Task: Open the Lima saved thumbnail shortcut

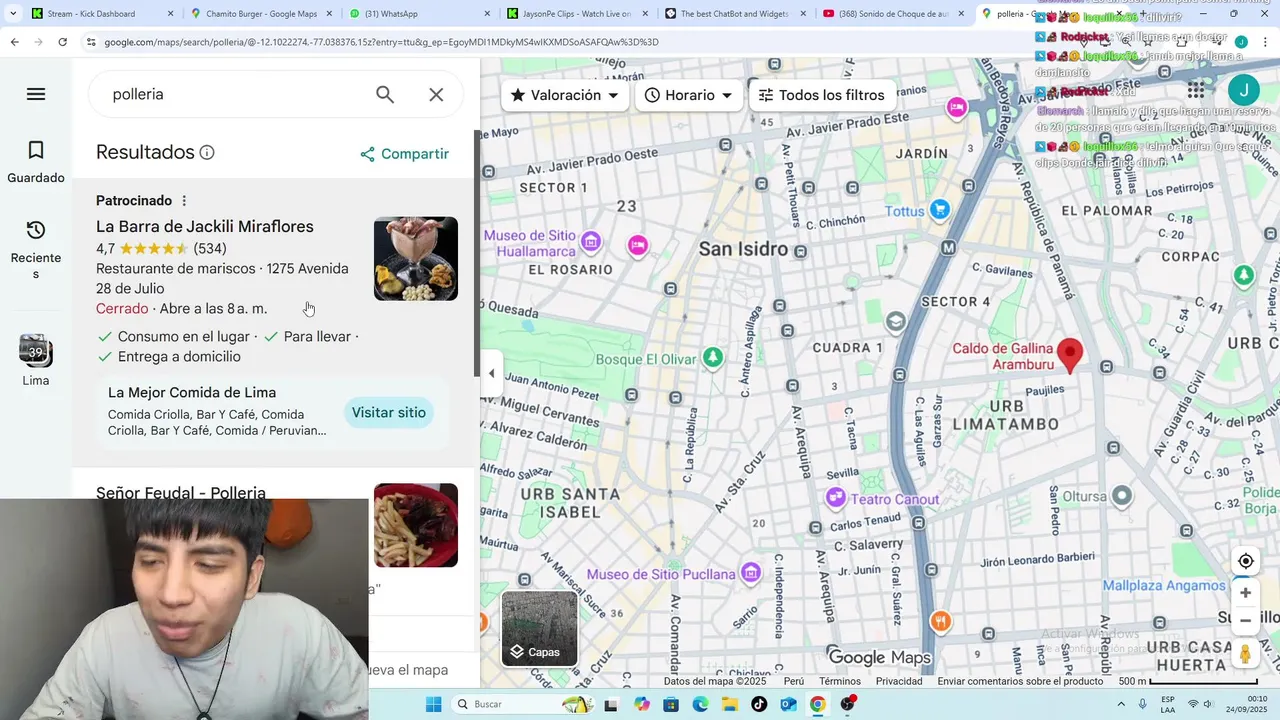Action: tap(36, 360)
